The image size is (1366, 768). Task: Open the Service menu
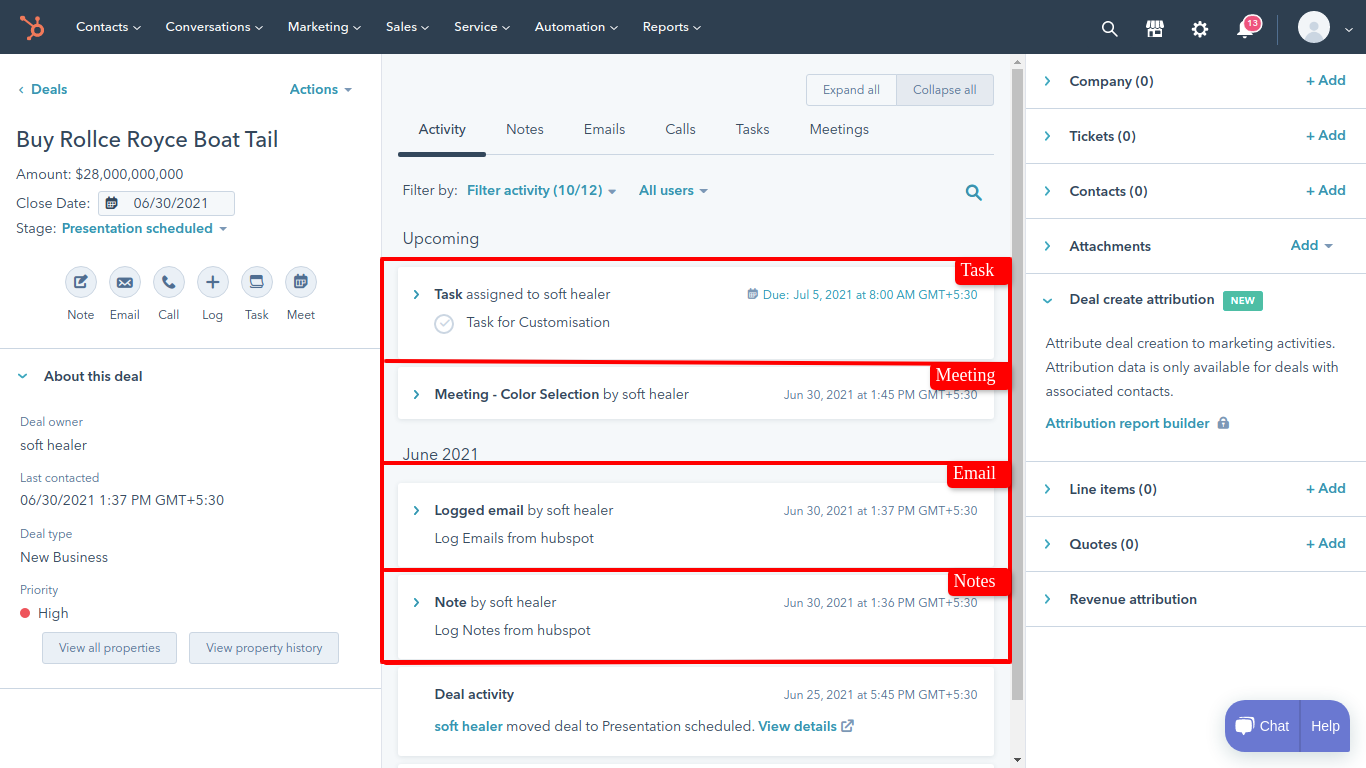482,27
